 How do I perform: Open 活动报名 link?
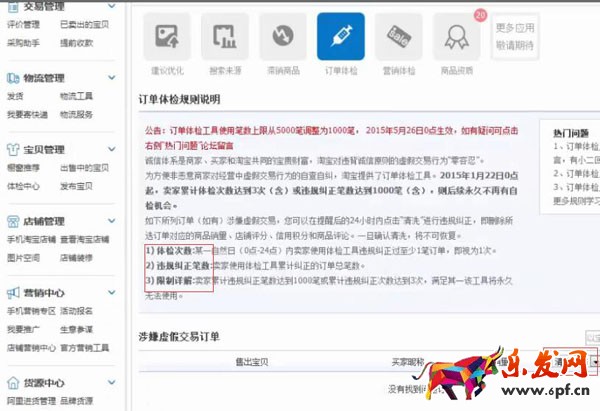point(77,311)
